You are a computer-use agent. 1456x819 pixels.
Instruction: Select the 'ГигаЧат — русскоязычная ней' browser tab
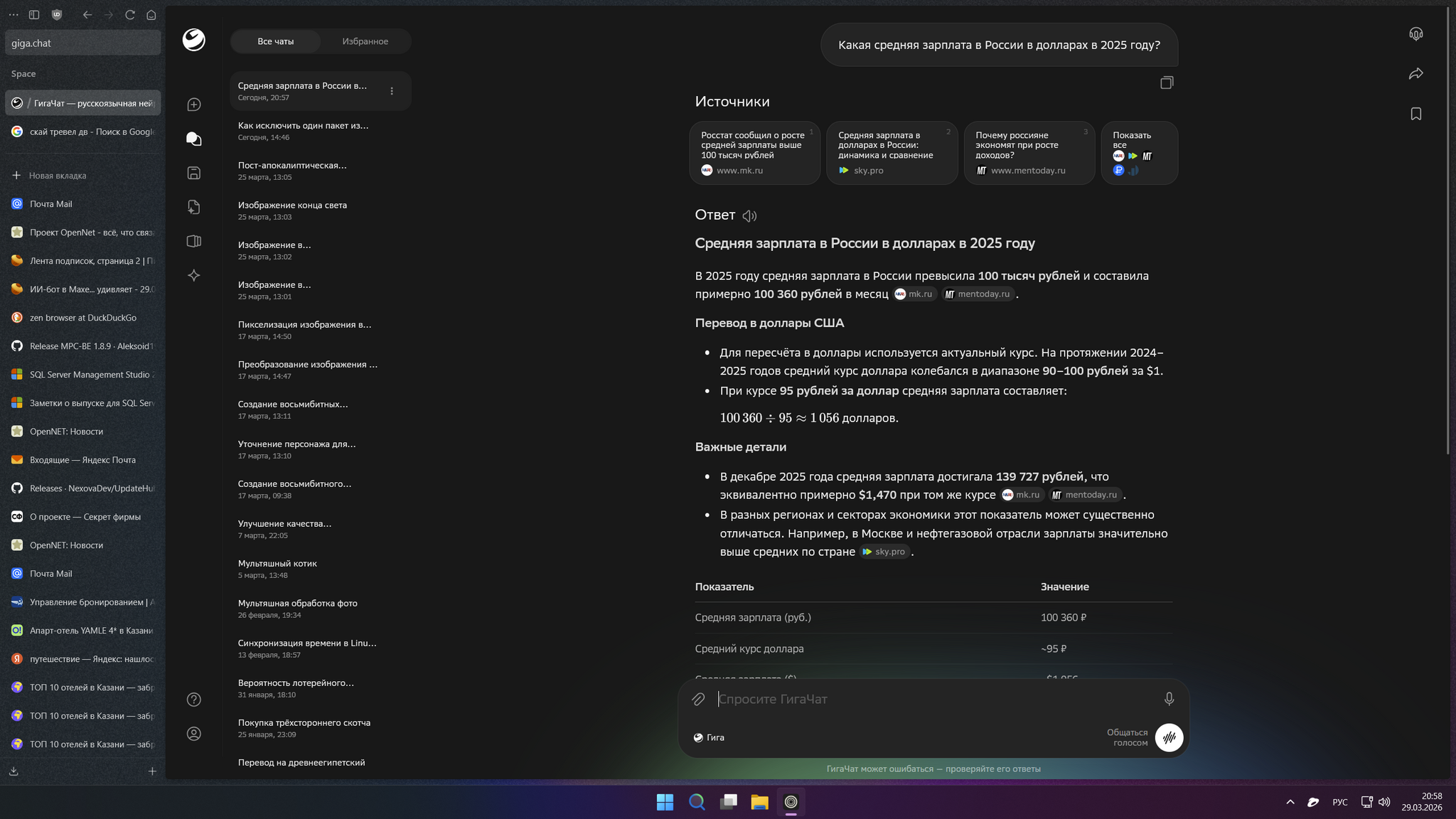[82, 103]
